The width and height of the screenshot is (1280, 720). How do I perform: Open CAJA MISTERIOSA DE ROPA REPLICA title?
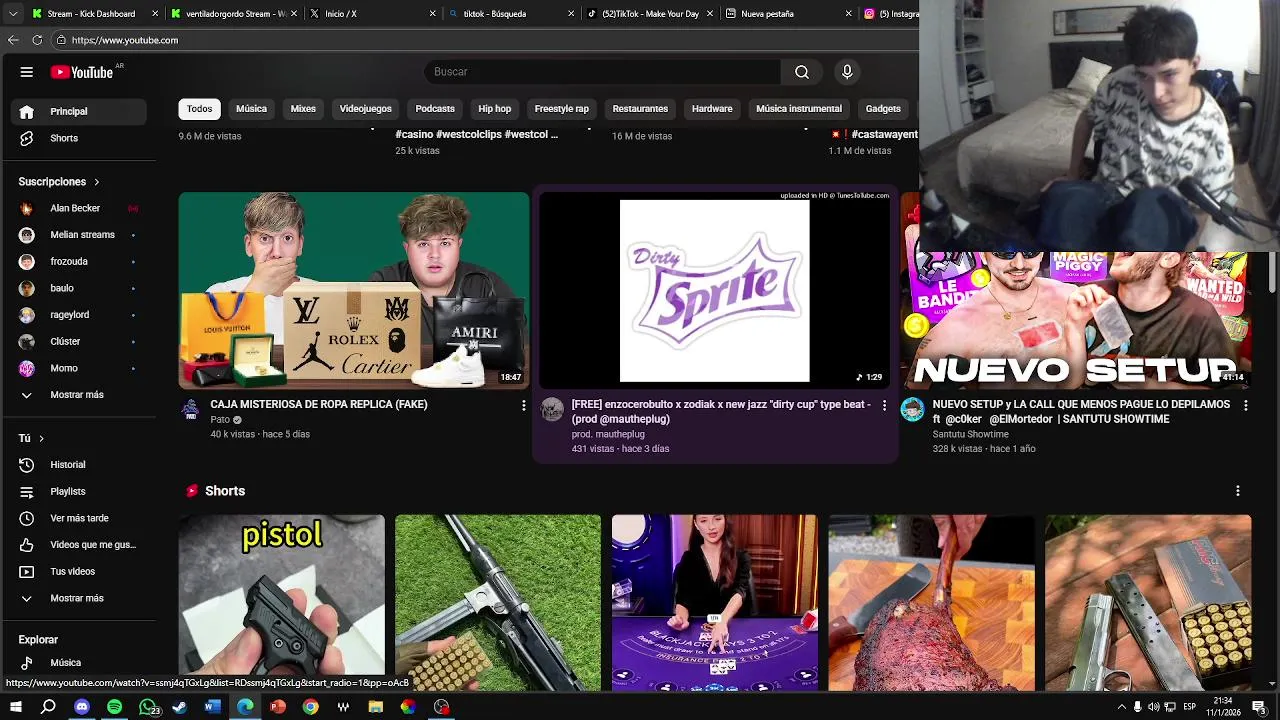[x=319, y=404]
